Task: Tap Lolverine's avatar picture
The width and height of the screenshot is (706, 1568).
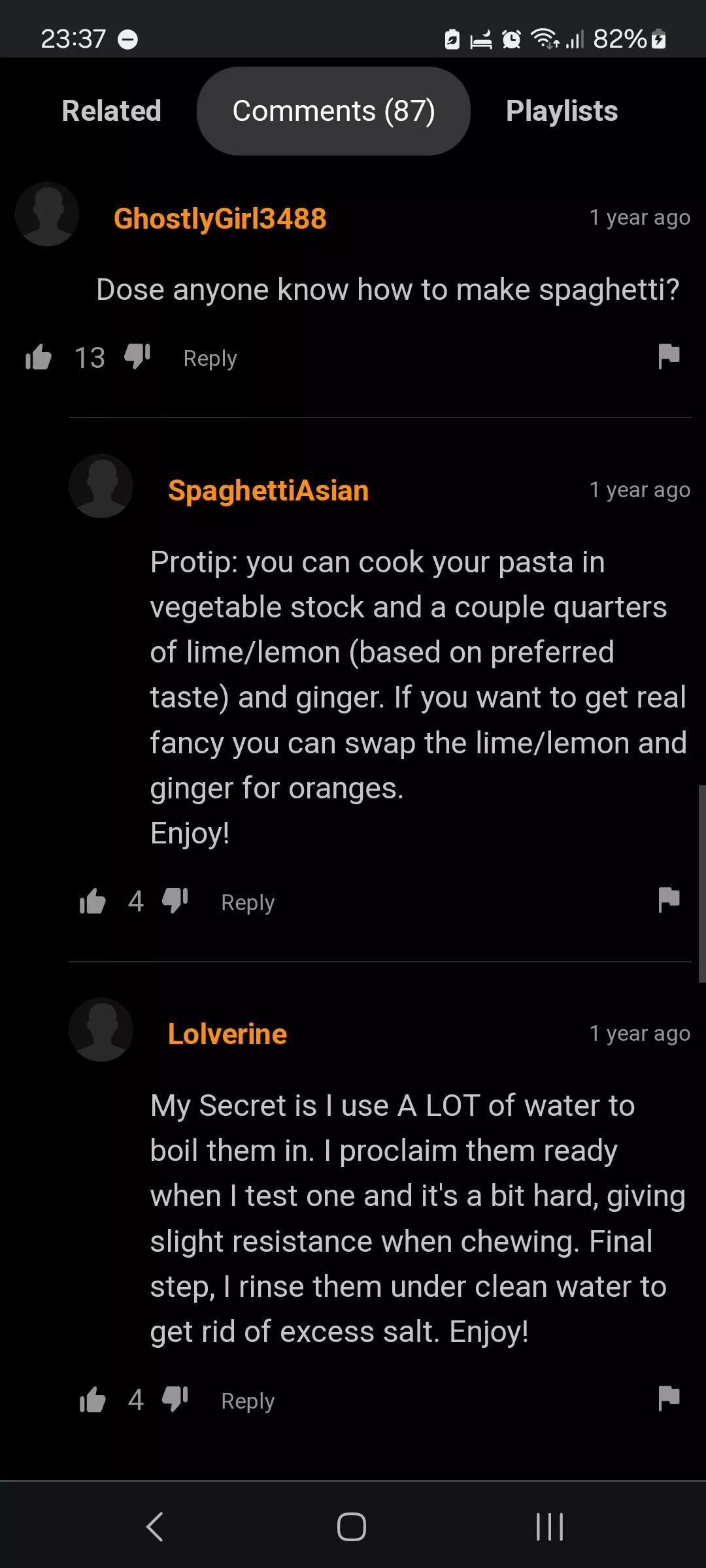Action: point(101,1030)
